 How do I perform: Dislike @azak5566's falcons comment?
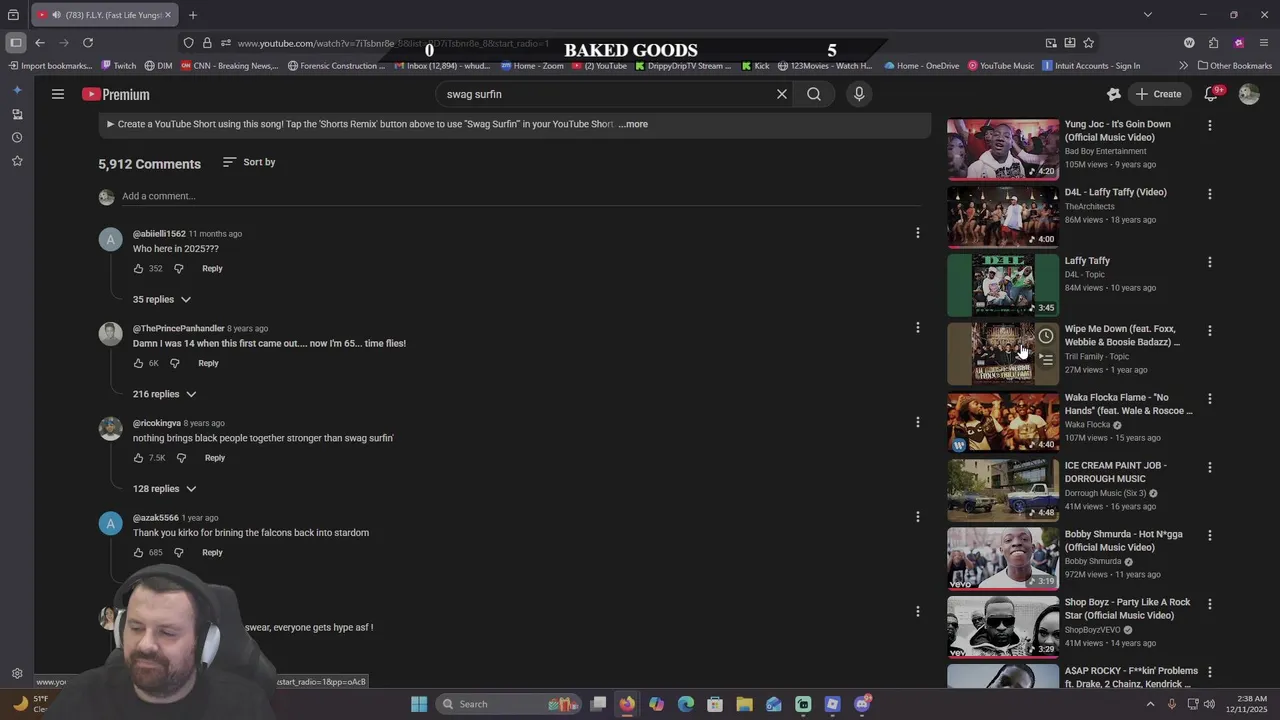(179, 553)
